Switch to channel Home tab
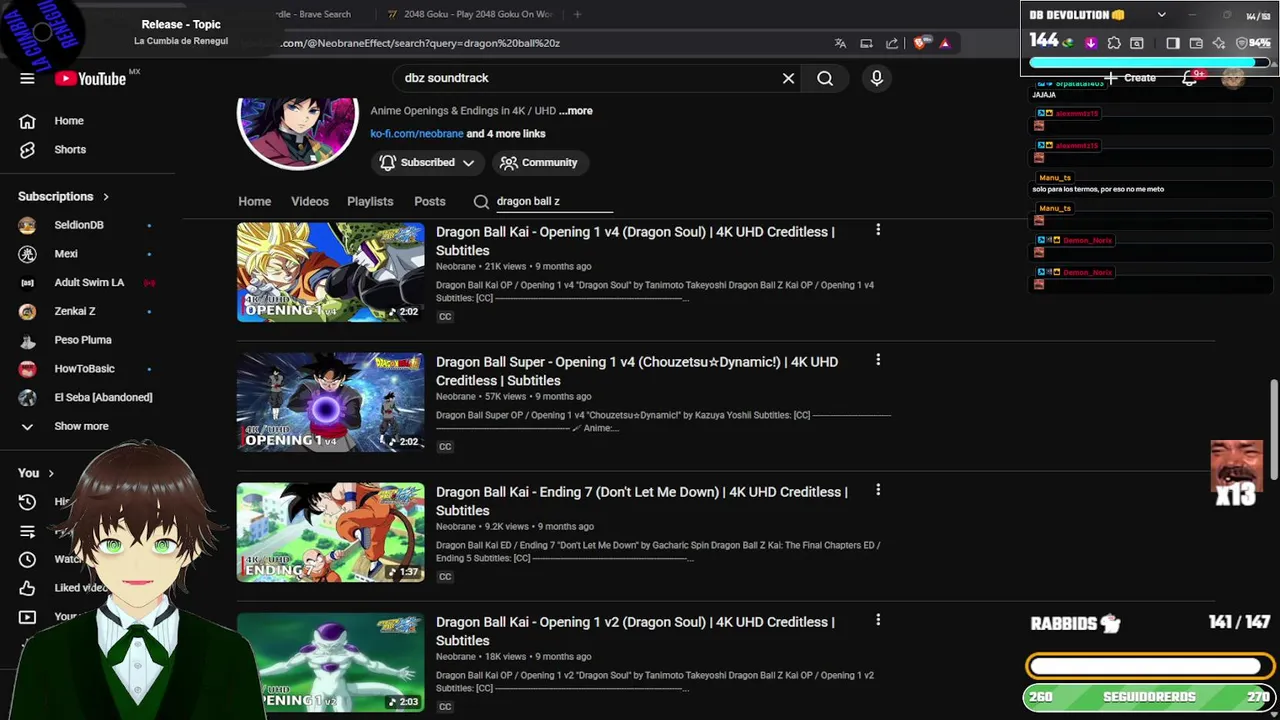The image size is (1280, 720). click(254, 201)
